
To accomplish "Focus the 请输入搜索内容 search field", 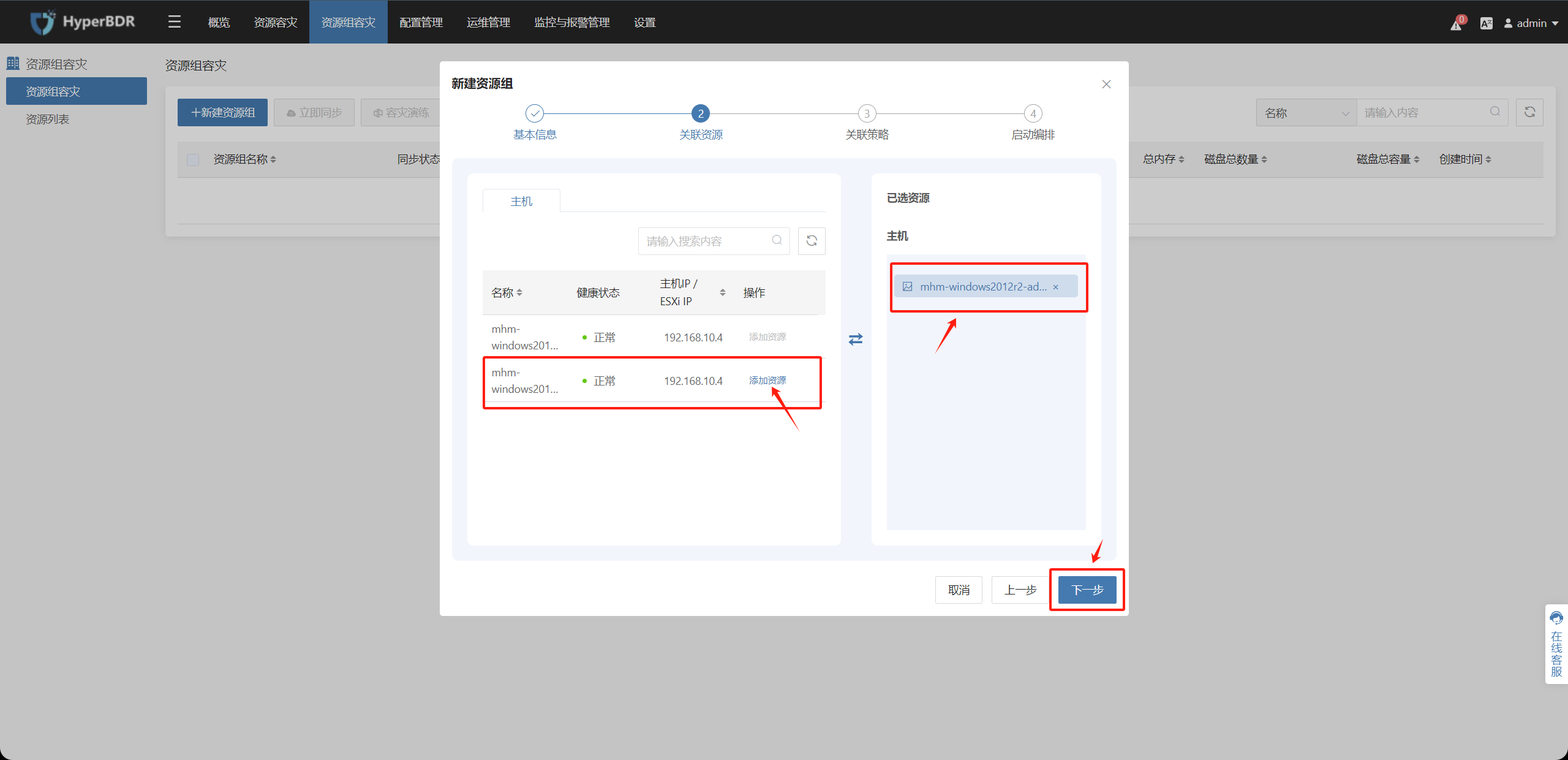I will coord(714,241).
